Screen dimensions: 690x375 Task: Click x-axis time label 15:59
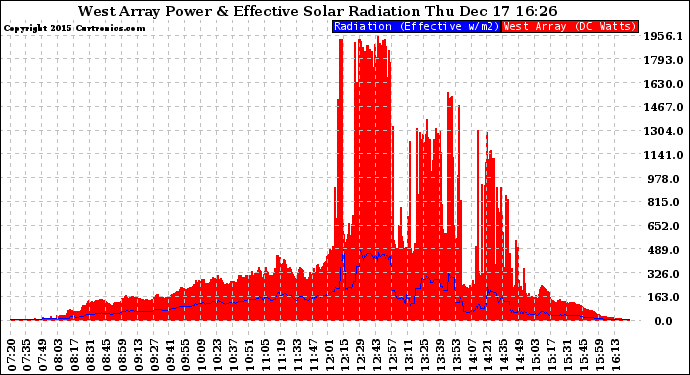click(x=599, y=355)
